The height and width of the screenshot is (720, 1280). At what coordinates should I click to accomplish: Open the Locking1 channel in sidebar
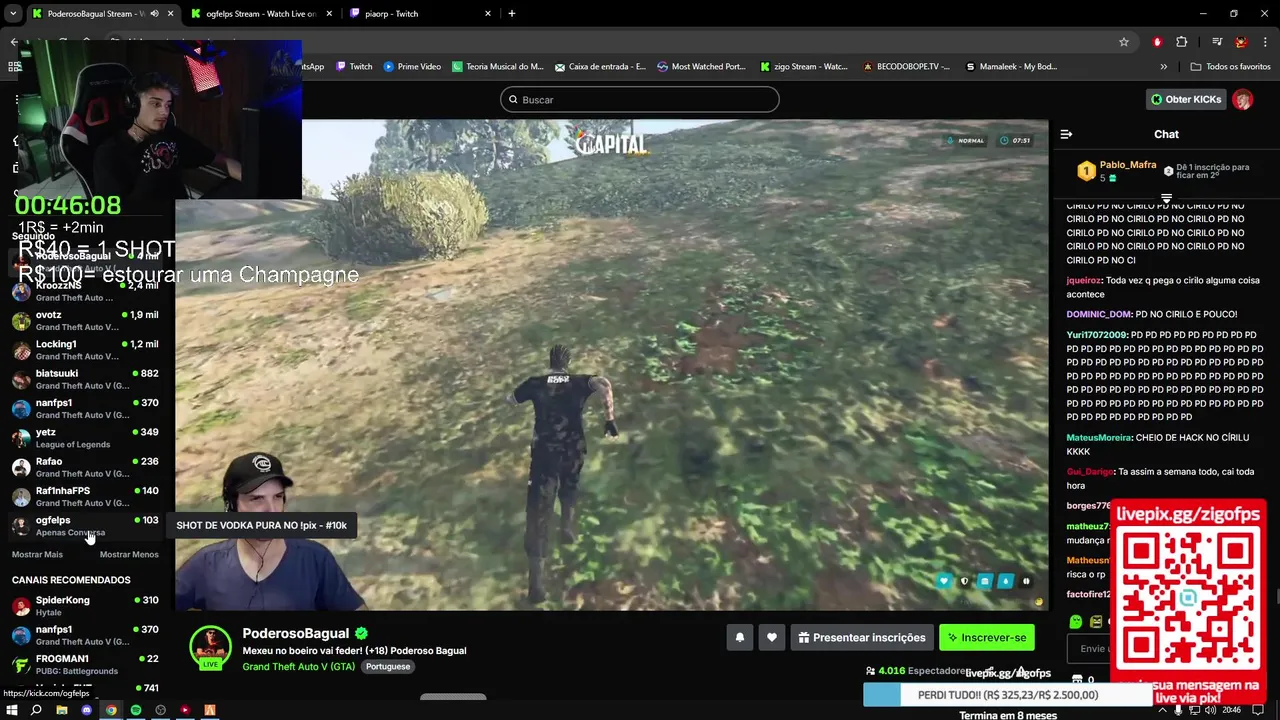[x=85, y=349]
